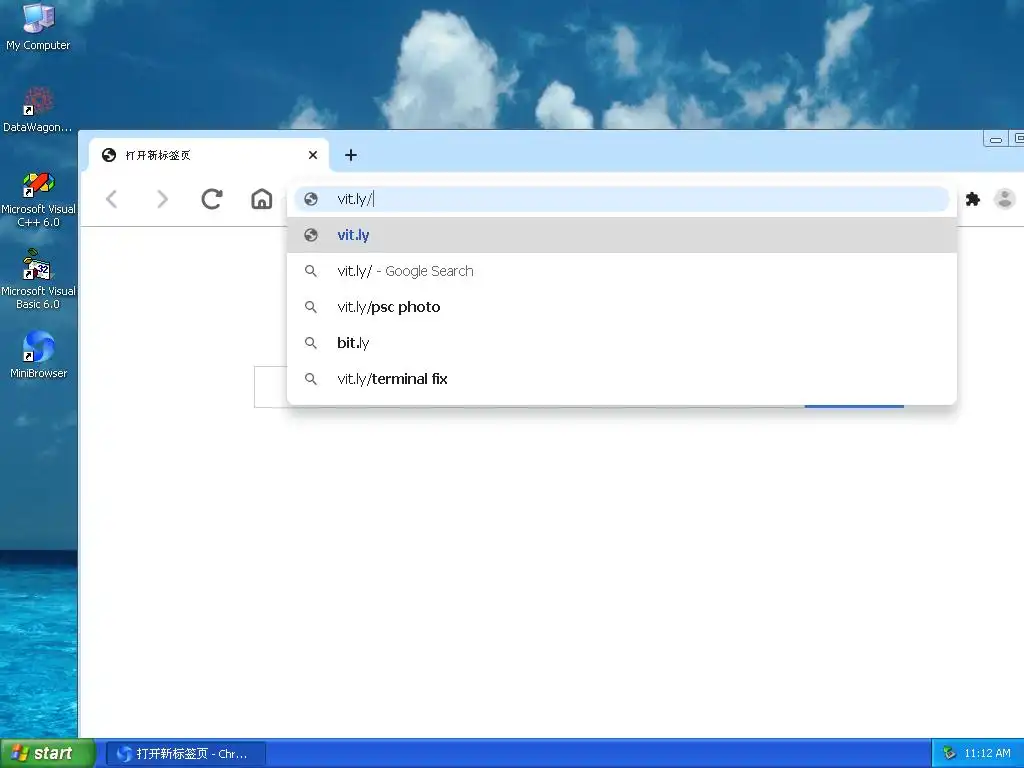Choose the 'bit.ly' search suggestion
This screenshot has height=768, width=1024.
pos(622,343)
